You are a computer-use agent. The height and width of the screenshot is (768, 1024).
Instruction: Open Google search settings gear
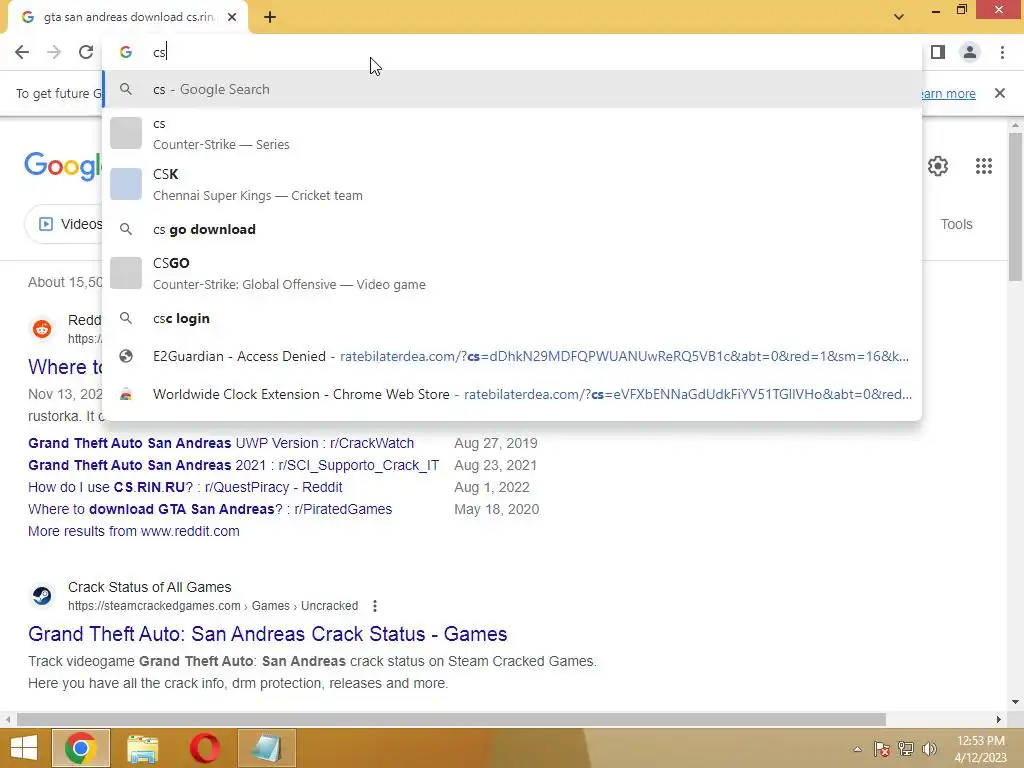[x=938, y=166]
